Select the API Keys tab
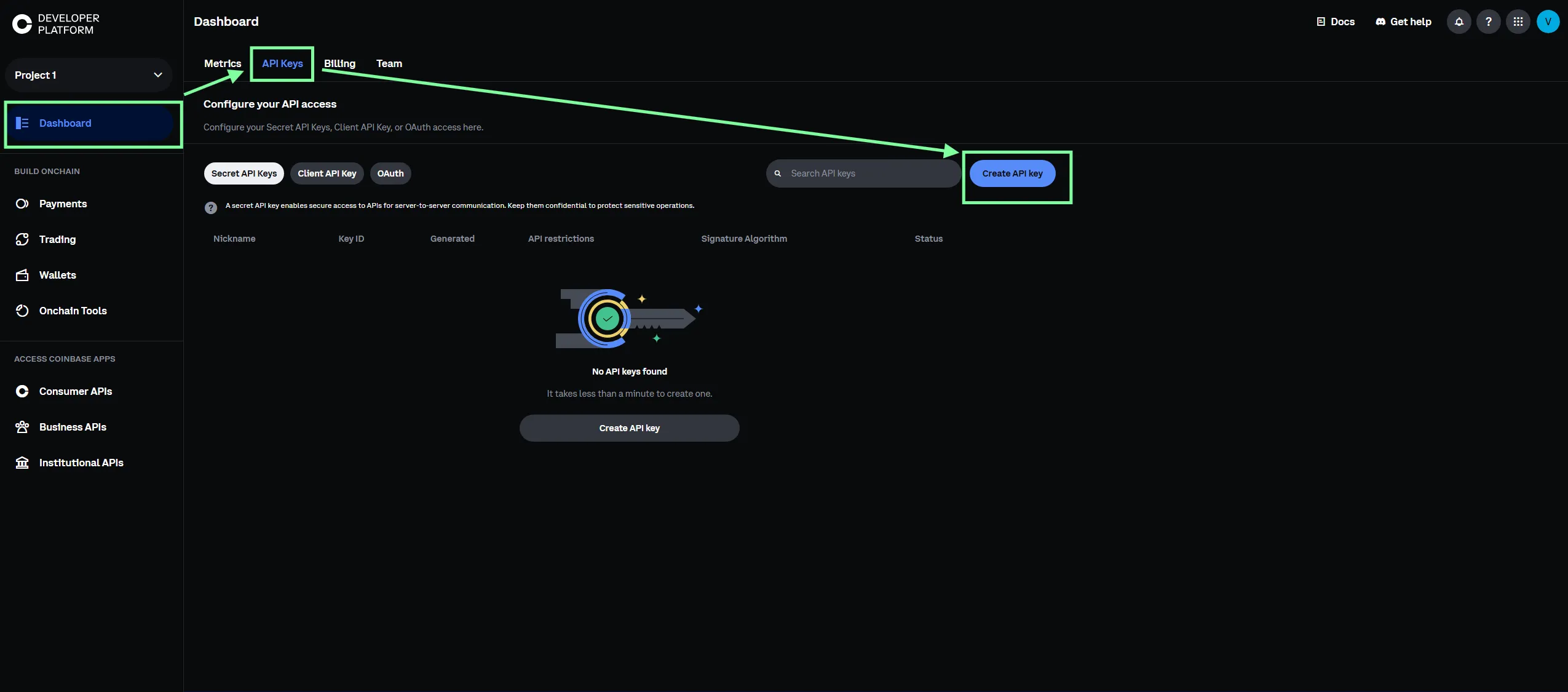The image size is (1568, 692). 282,63
